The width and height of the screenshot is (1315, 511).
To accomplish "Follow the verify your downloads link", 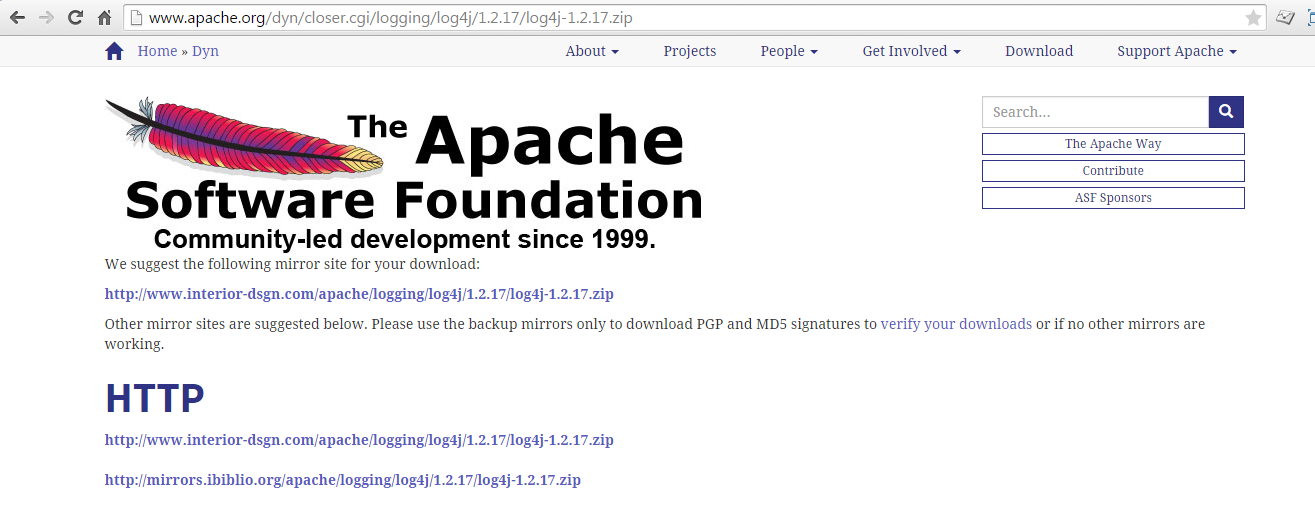I will click(956, 324).
